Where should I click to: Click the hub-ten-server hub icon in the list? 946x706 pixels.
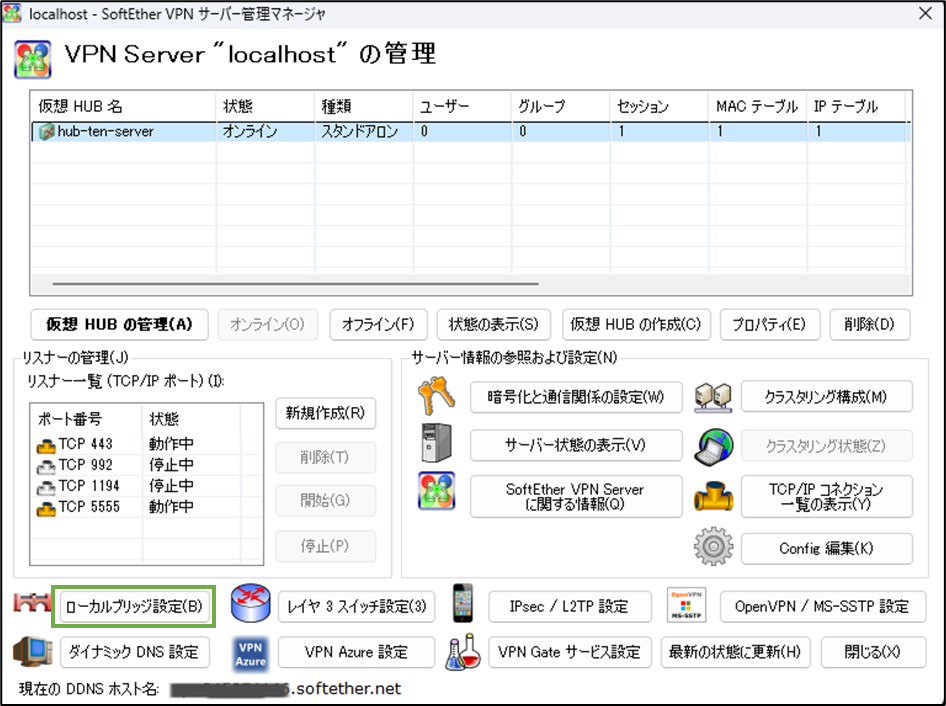(x=46, y=132)
